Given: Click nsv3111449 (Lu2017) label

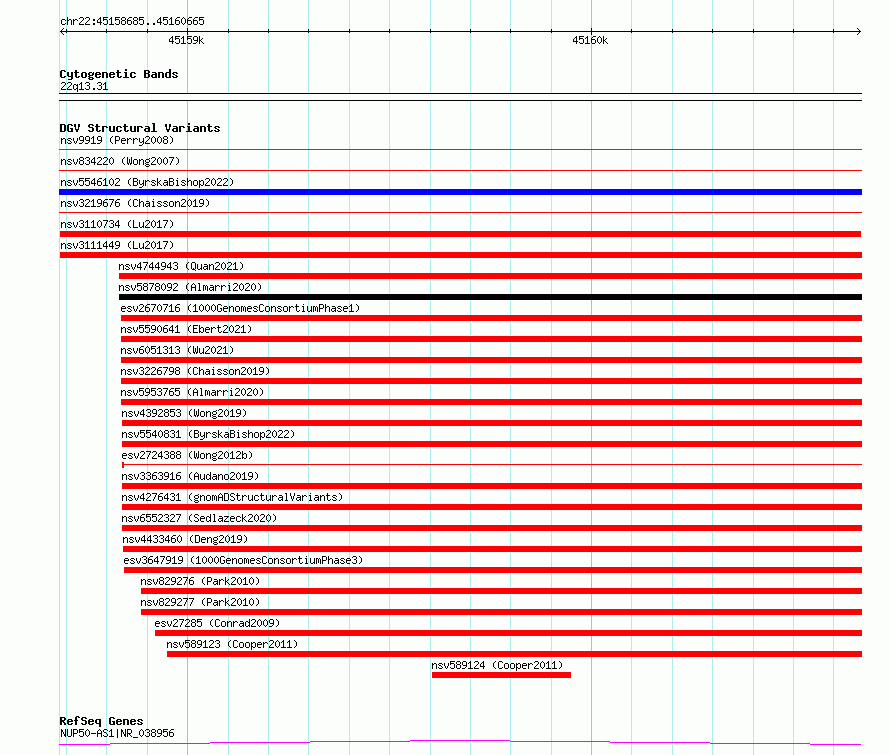Looking at the screenshot, I should [x=117, y=245].
